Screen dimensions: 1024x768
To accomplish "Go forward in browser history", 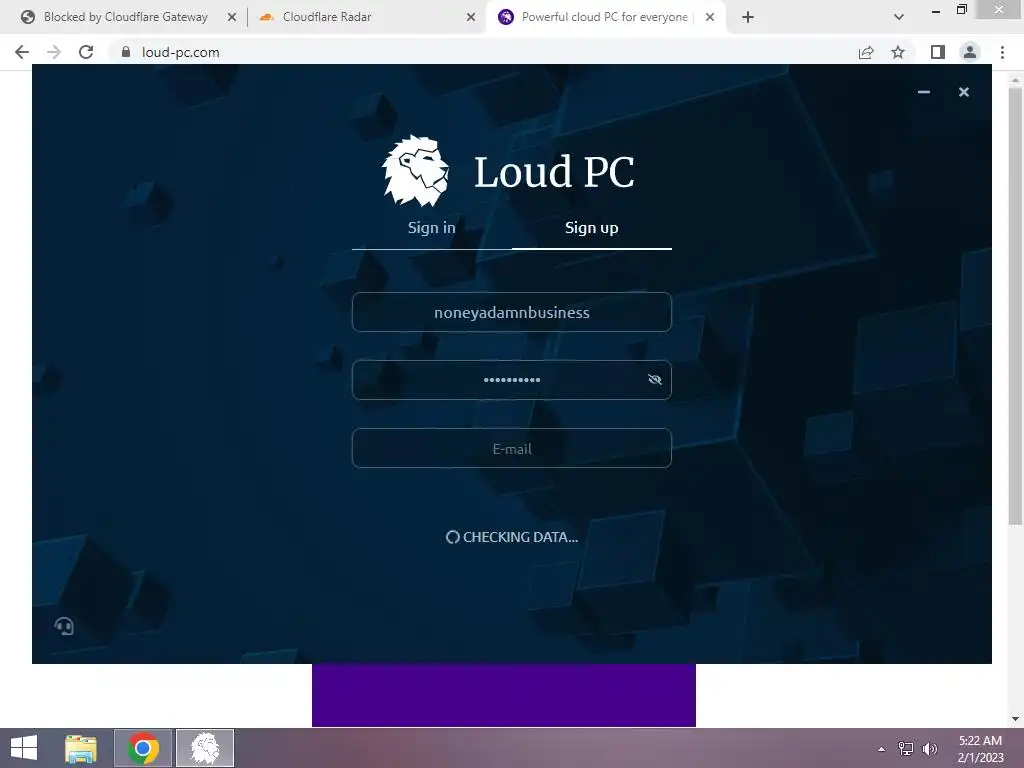I will pos(54,52).
